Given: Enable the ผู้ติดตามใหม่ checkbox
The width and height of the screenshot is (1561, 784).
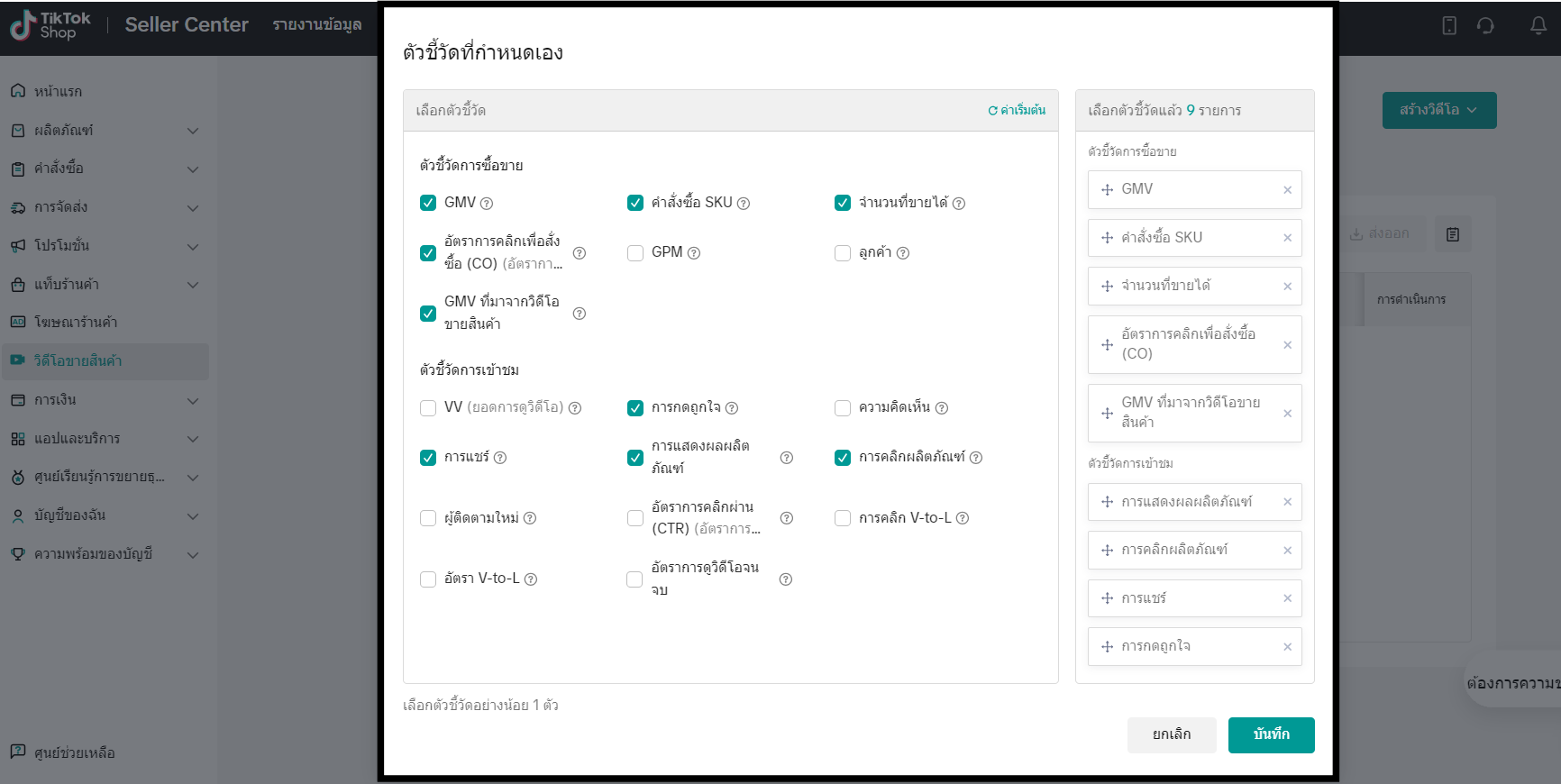Looking at the screenshot, I should tap(428, 518).
